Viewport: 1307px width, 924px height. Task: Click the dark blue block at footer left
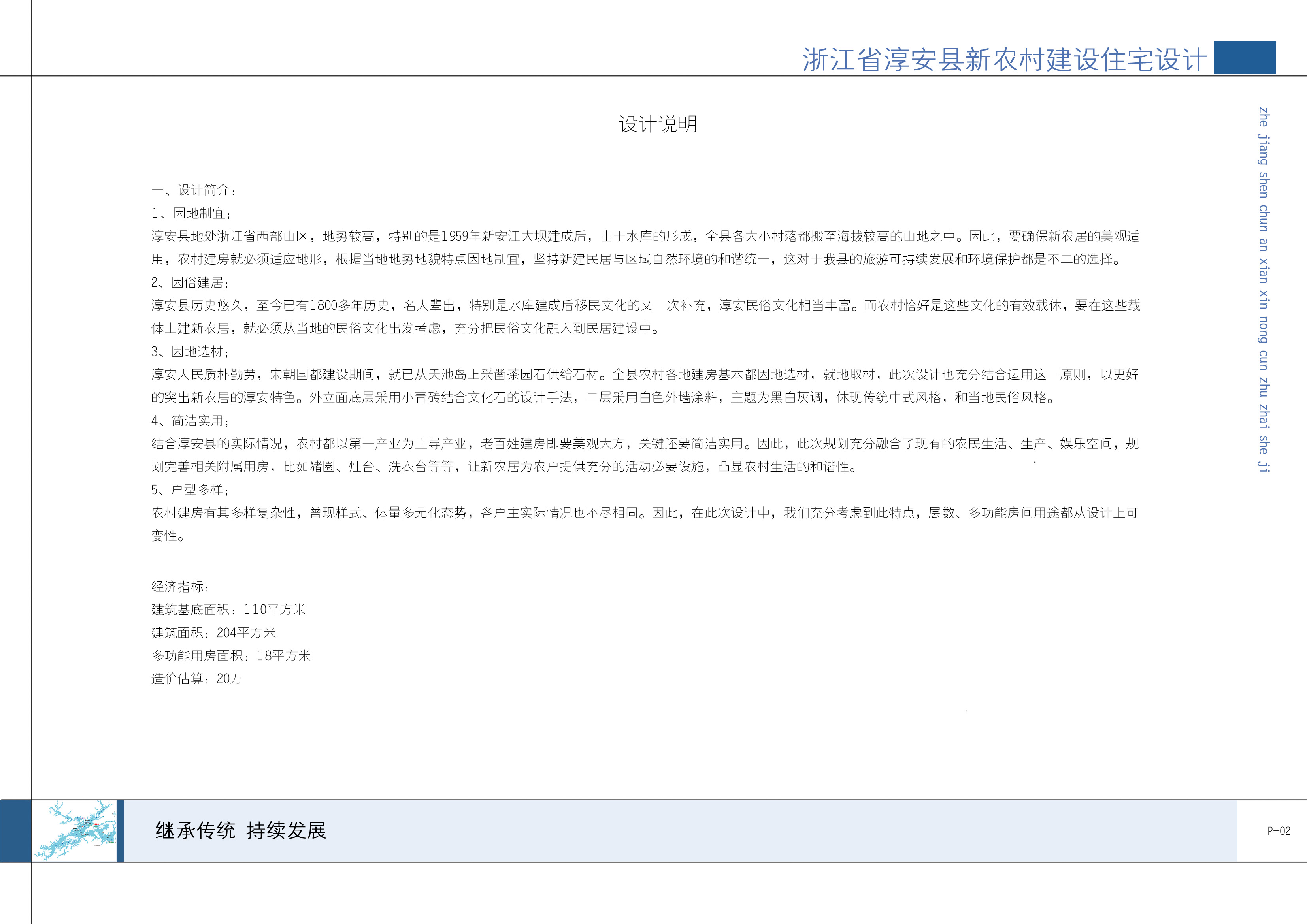[x=16, y=831]
